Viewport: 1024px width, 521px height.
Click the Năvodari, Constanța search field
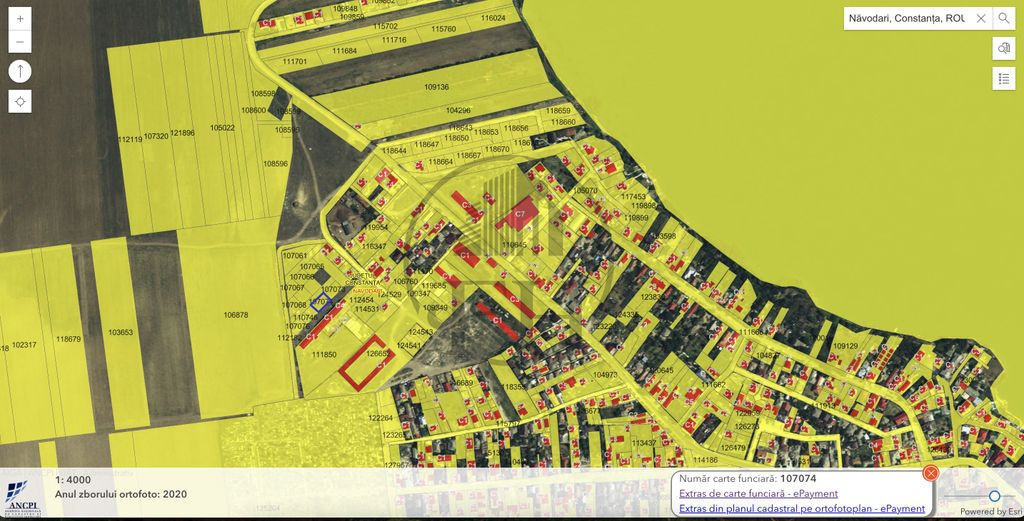tap(905, 18)
